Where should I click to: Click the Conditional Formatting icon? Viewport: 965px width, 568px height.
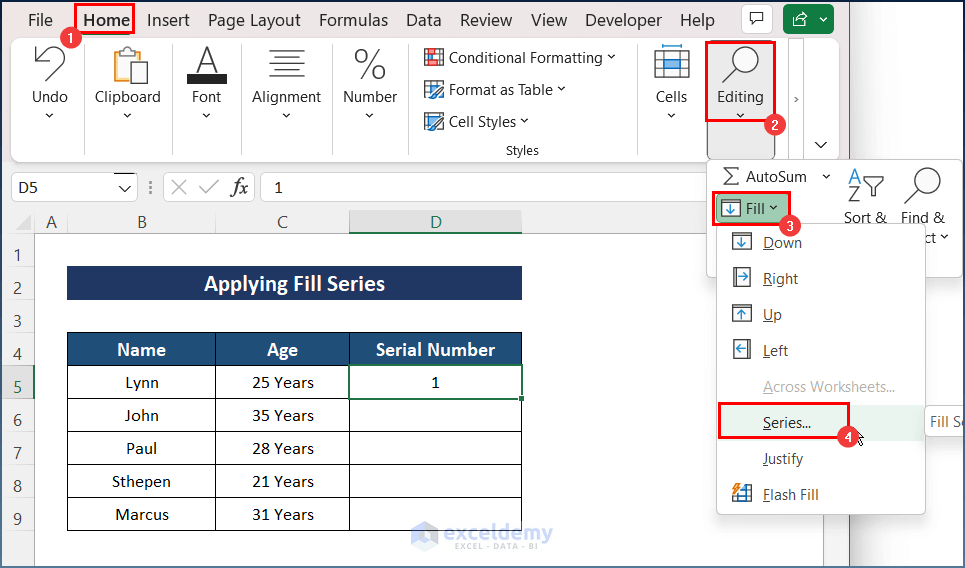(434, 57)
